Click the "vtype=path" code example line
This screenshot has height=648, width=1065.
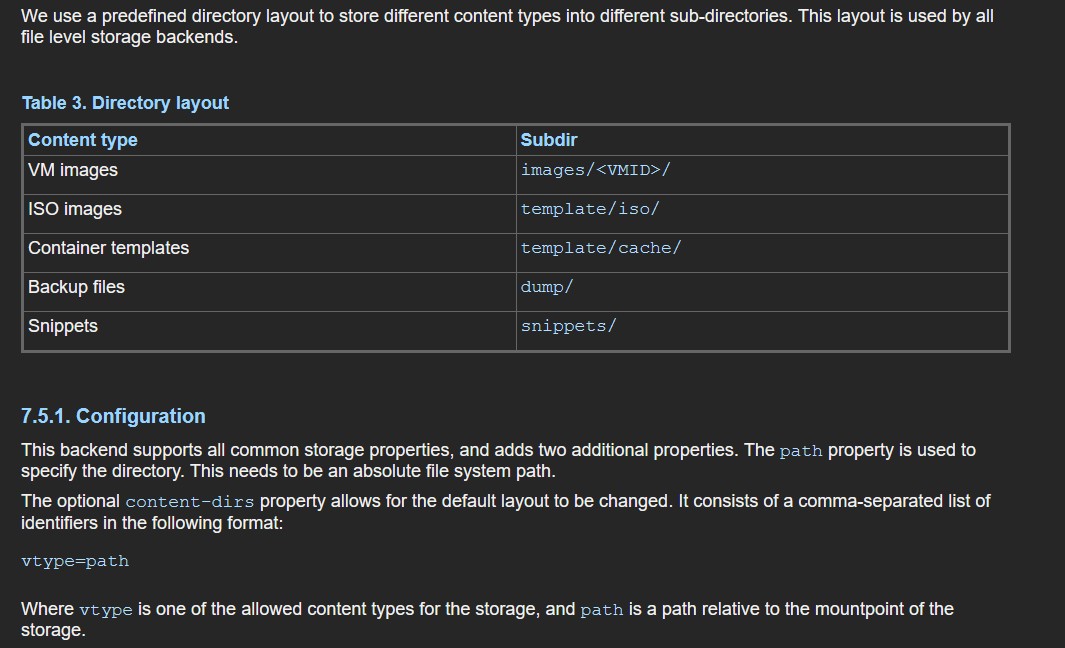(75, 561)
